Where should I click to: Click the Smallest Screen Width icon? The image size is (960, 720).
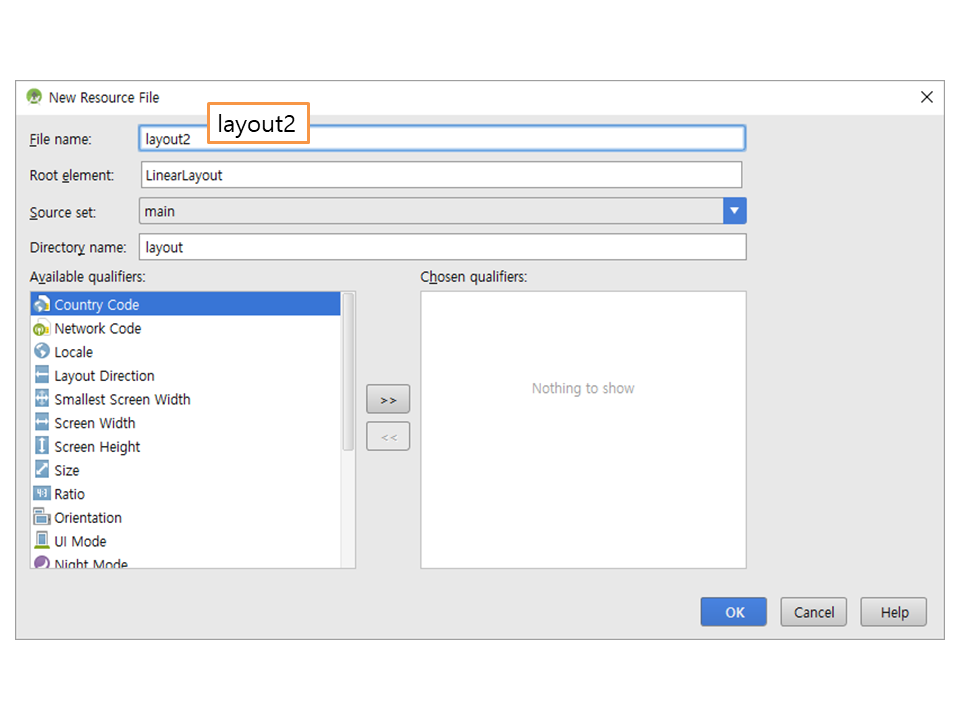[41, 399]
